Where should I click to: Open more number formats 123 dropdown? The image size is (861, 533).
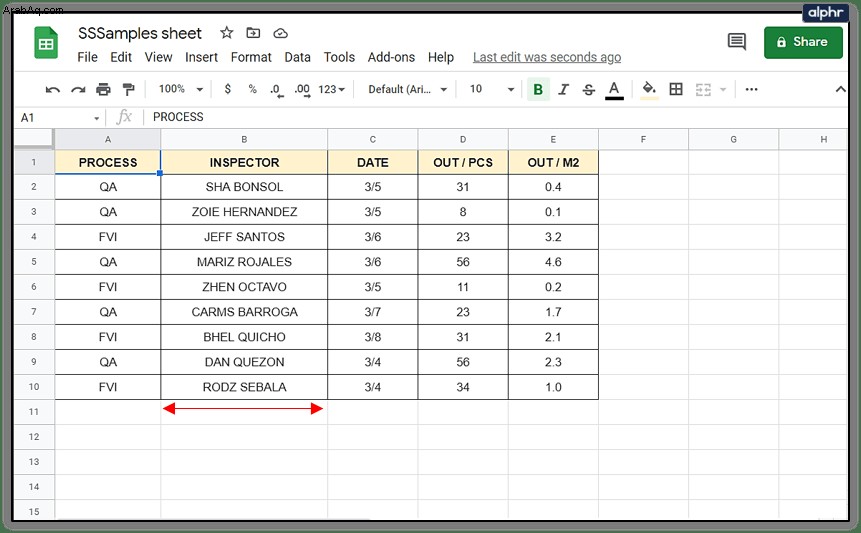332,89
